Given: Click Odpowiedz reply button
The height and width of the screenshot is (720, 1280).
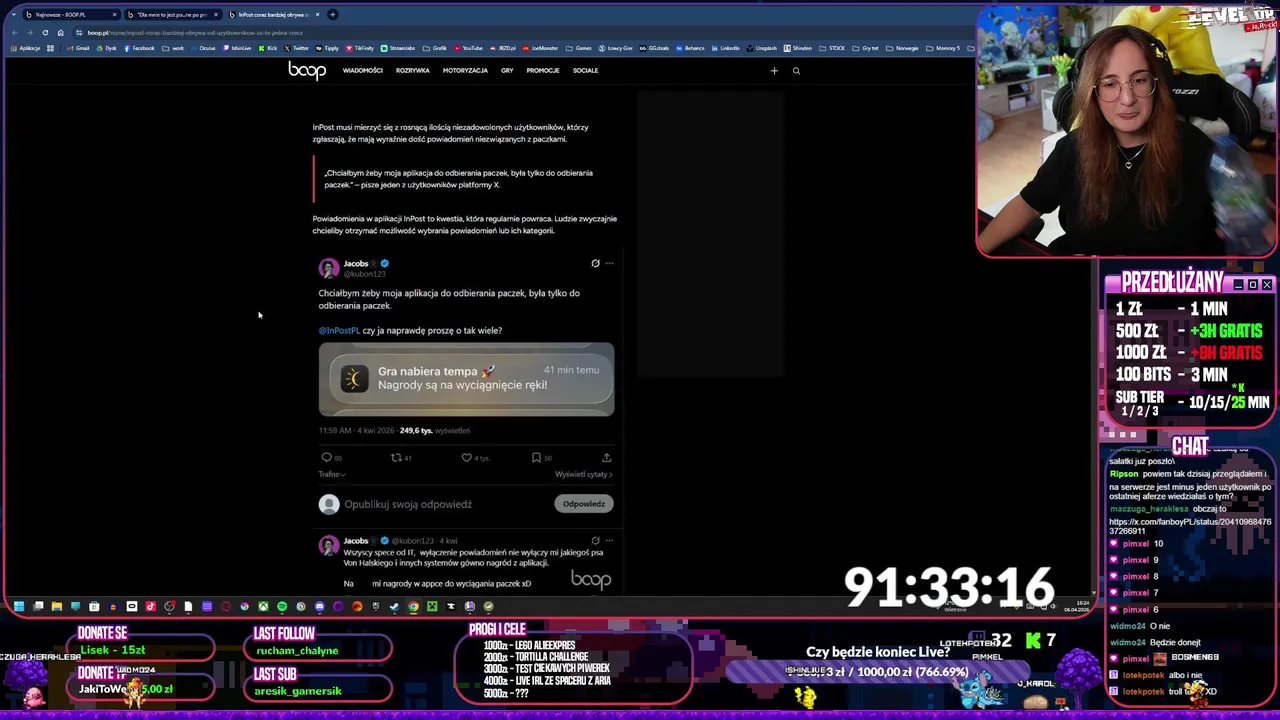Looking at the screenshot, I should coord(584,504).
